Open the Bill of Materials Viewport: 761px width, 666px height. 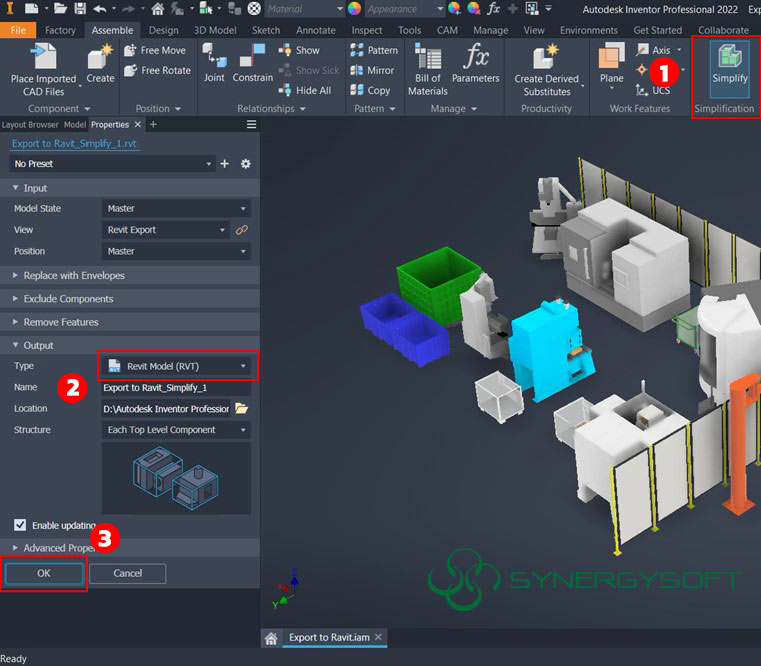coord(428,70)
